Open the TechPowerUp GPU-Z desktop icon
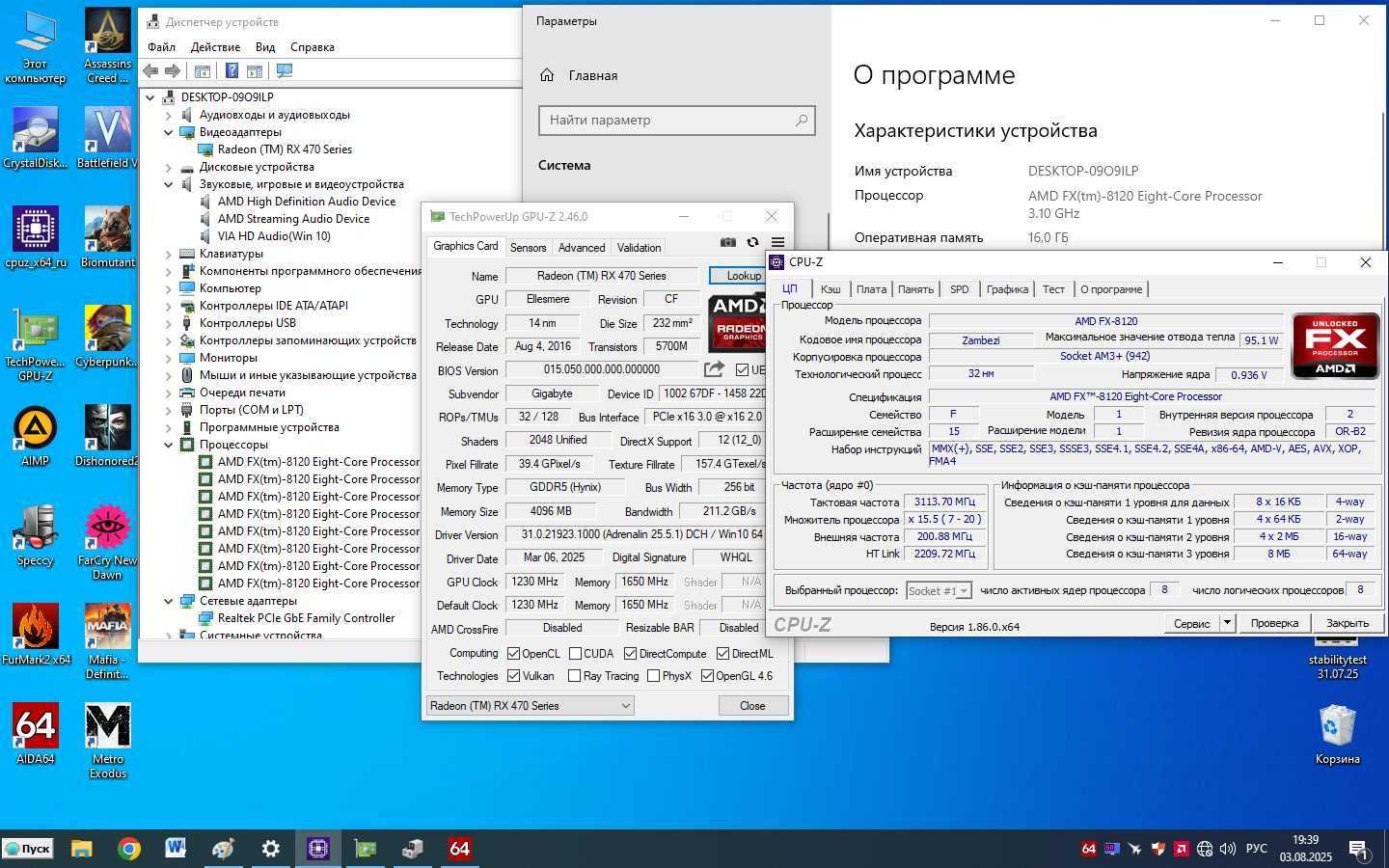 [36, 344]
